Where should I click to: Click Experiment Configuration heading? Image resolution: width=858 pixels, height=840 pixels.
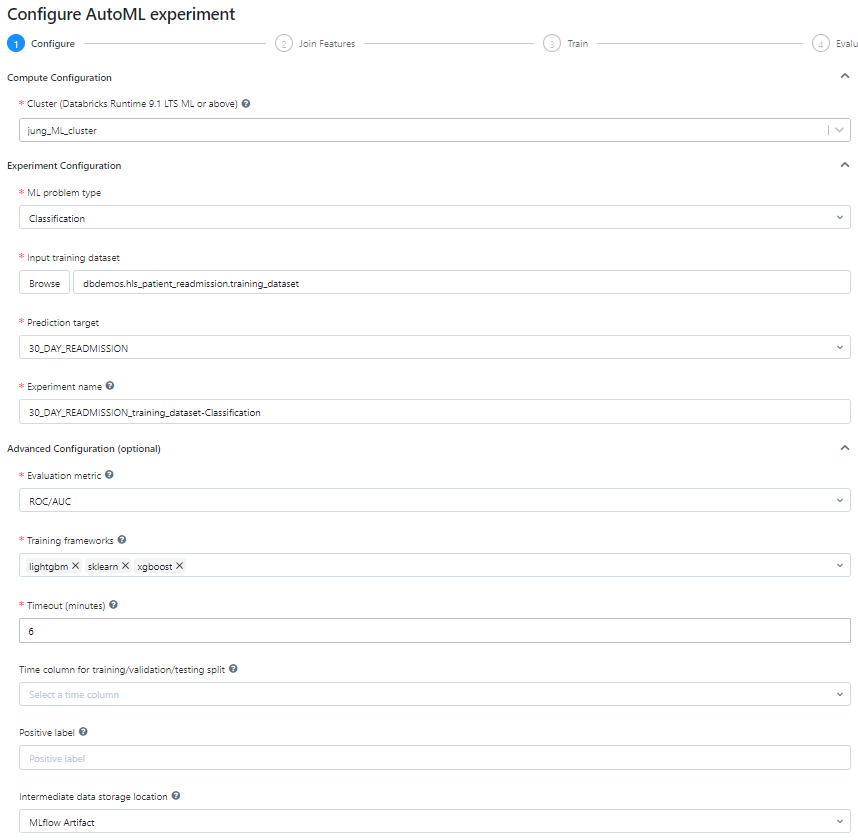coord(64,166)
